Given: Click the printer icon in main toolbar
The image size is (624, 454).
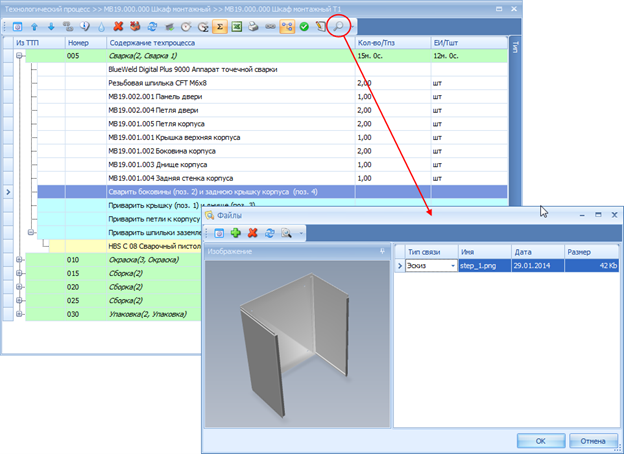Looking at the screenshot, I should click(x=253, y=27).
